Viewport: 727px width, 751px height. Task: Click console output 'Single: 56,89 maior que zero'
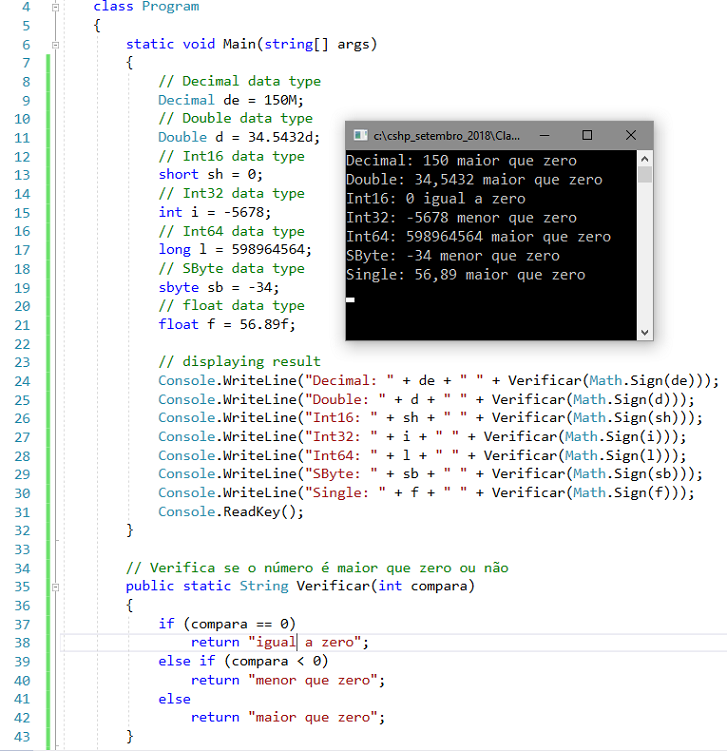click(466, 275)
